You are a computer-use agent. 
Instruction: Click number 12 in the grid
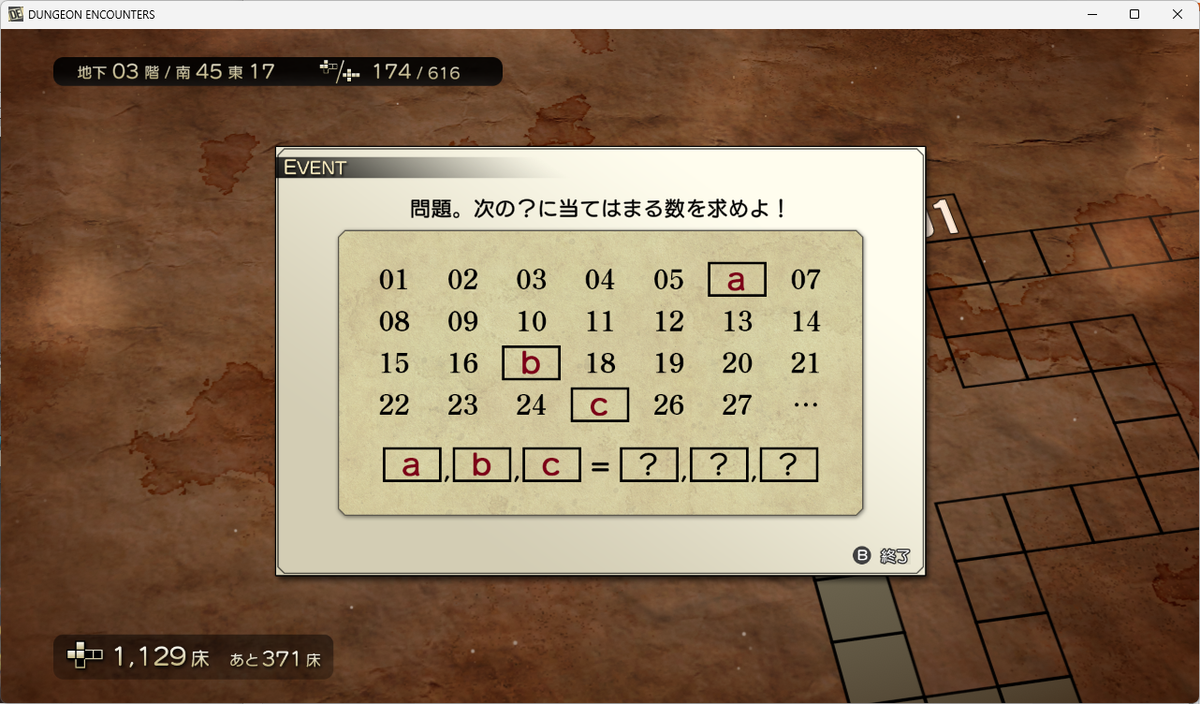coord(668,322)
